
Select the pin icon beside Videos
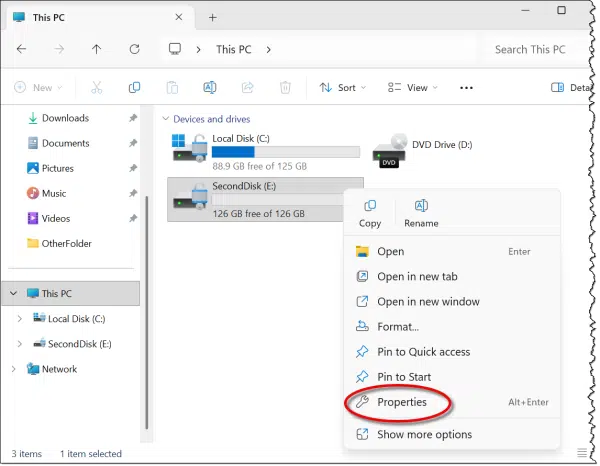pos(133,218)
